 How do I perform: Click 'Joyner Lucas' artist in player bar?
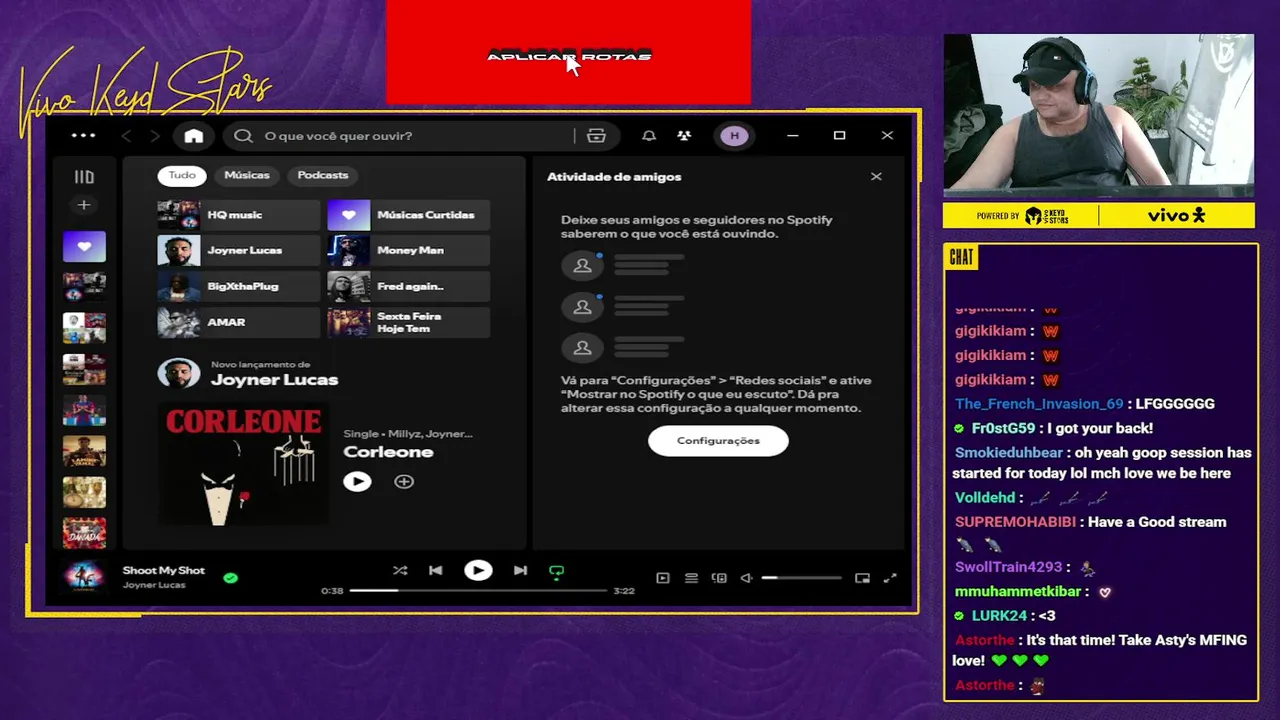(154, 585)
